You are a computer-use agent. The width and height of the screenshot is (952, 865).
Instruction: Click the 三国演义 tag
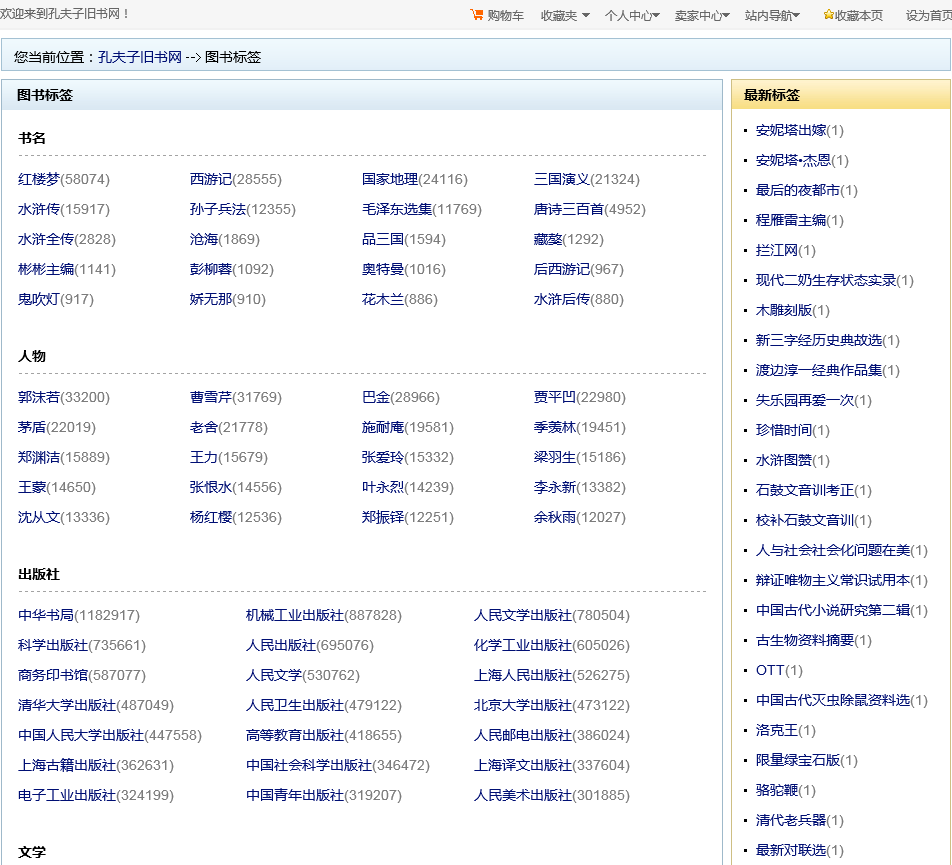coord(562,179)
